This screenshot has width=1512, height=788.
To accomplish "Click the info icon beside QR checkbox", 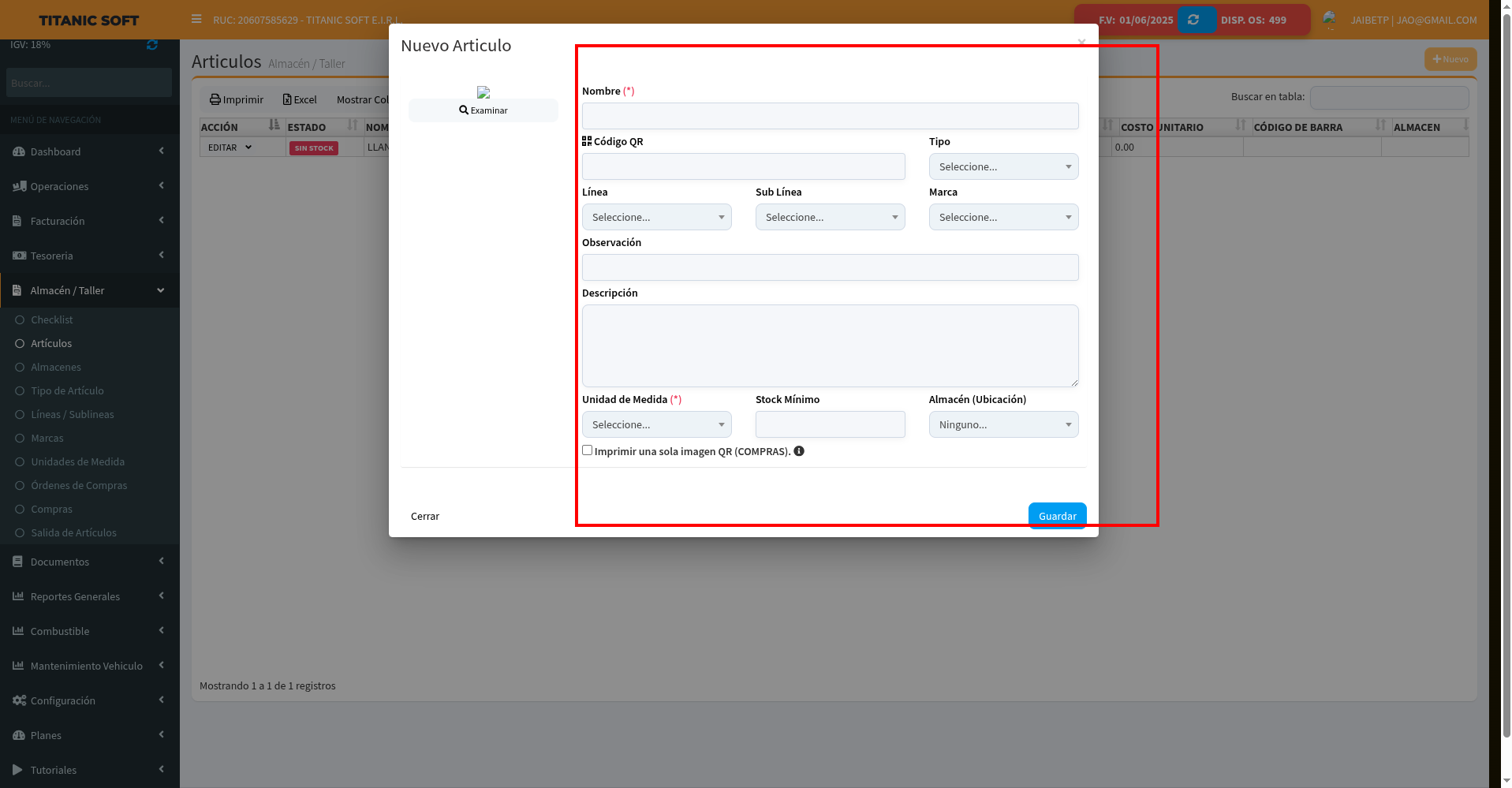I will pos(799,451).
